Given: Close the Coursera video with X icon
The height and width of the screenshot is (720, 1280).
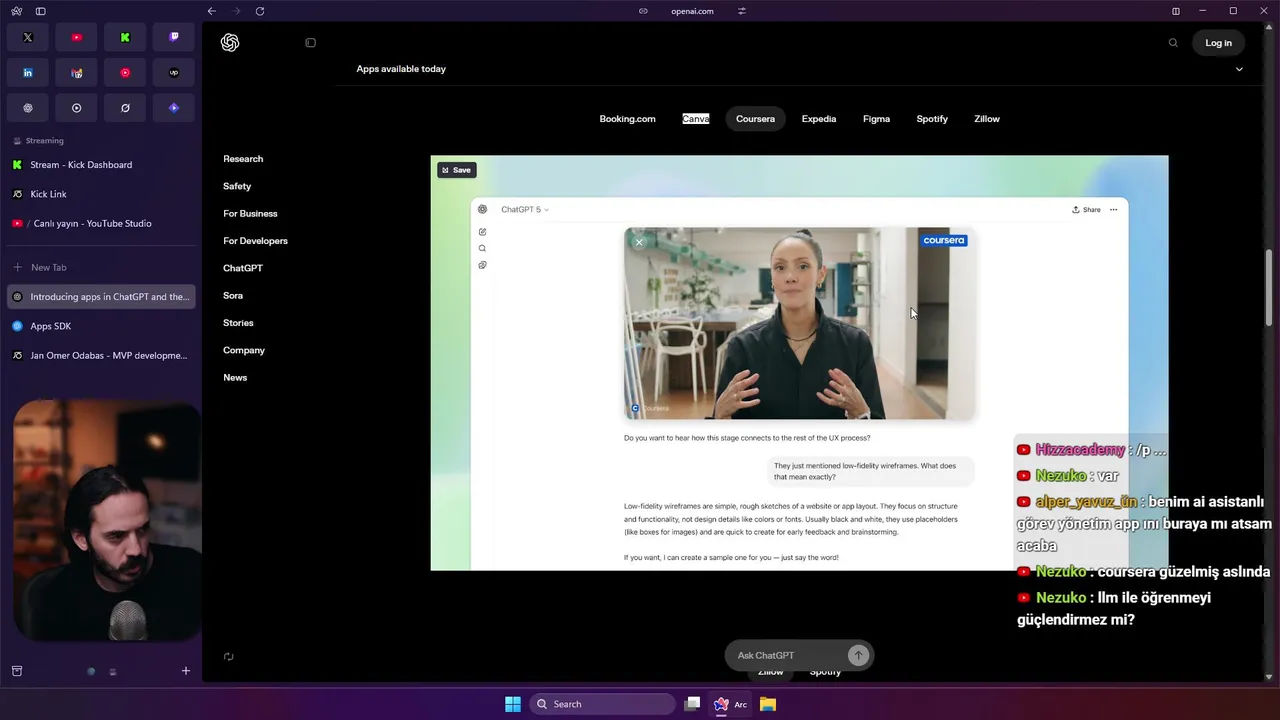Looking at the screenshot, I should (639, 242).
